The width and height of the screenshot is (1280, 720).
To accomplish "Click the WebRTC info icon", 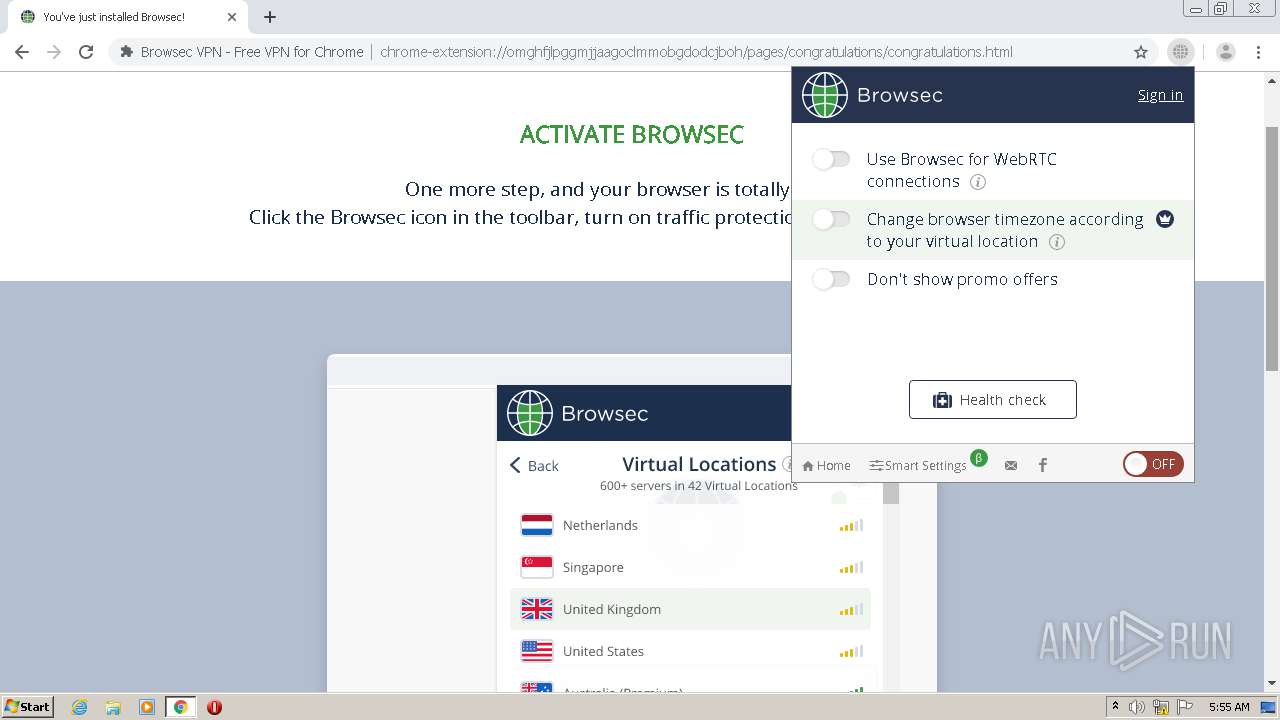I will tap(978, 182).
